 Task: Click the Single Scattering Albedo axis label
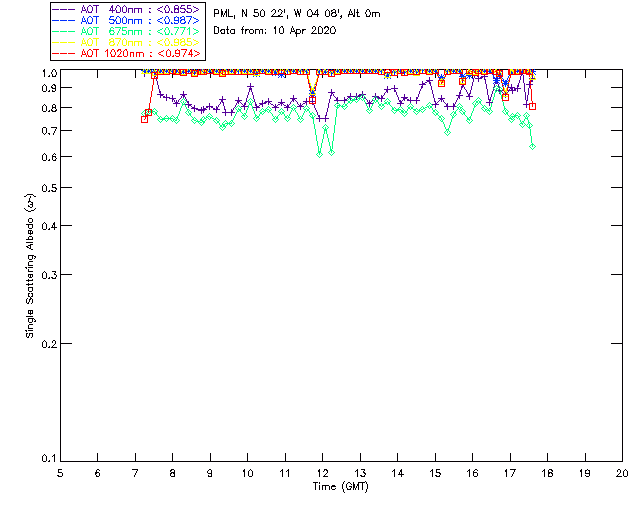[30, 266]
